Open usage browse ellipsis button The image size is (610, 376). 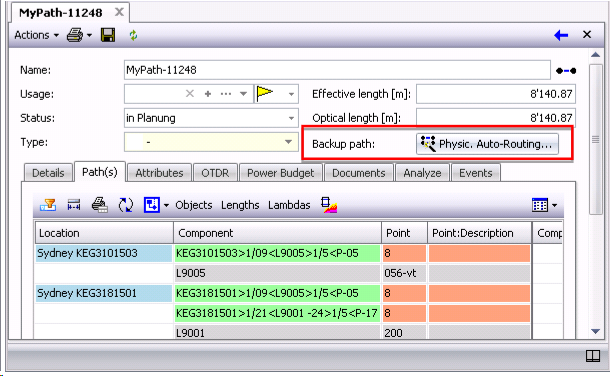coord(226,94)
